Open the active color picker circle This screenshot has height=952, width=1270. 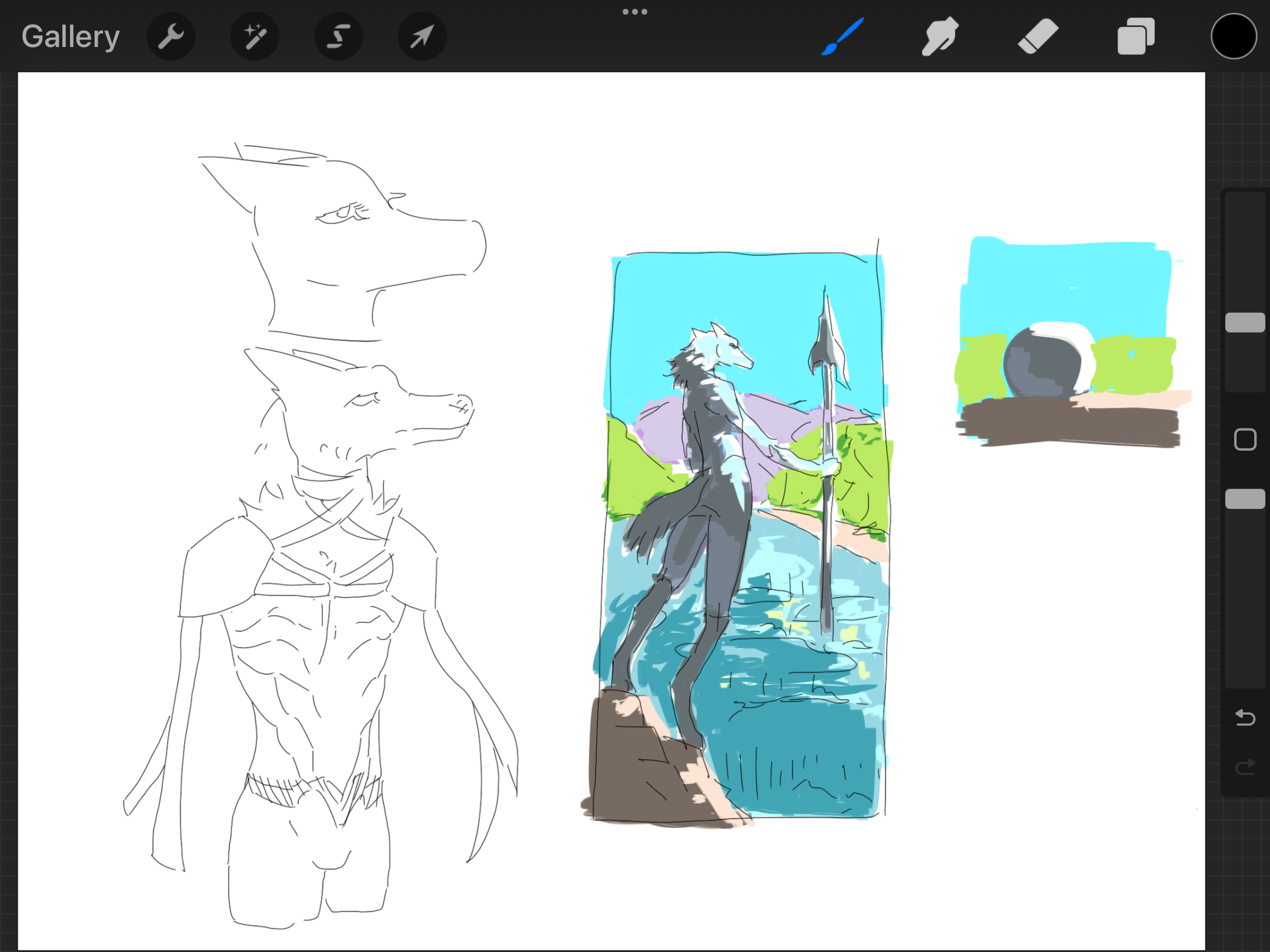click(x=1234, y=36)
